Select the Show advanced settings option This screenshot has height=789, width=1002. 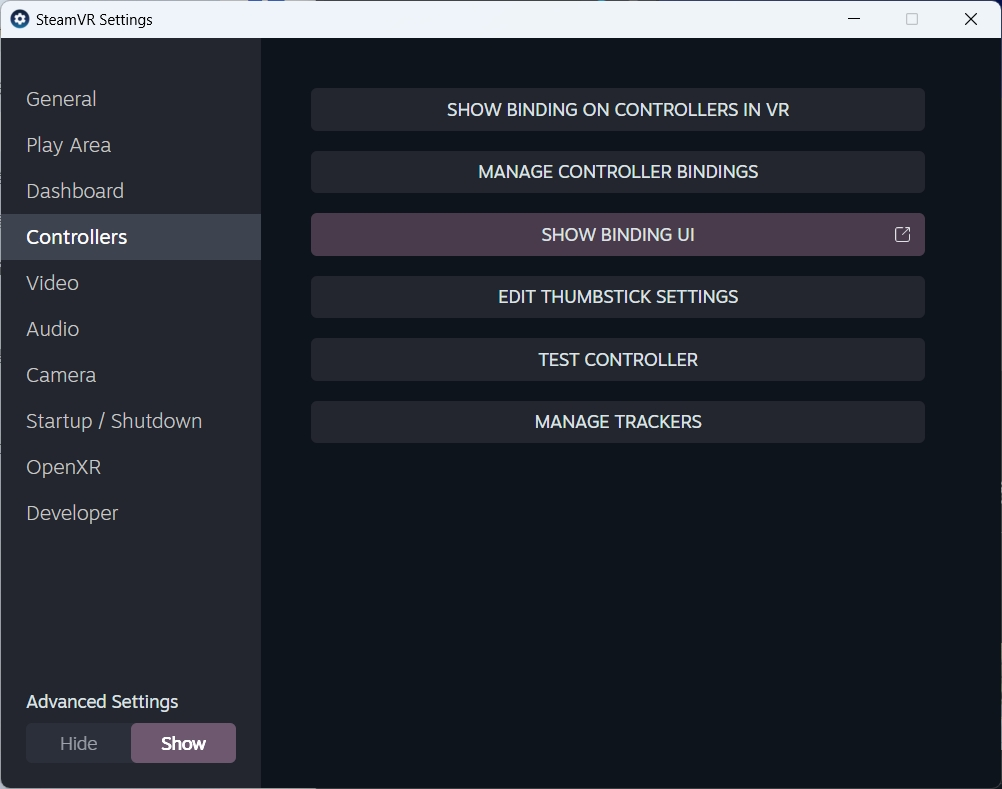click(183, 743)
